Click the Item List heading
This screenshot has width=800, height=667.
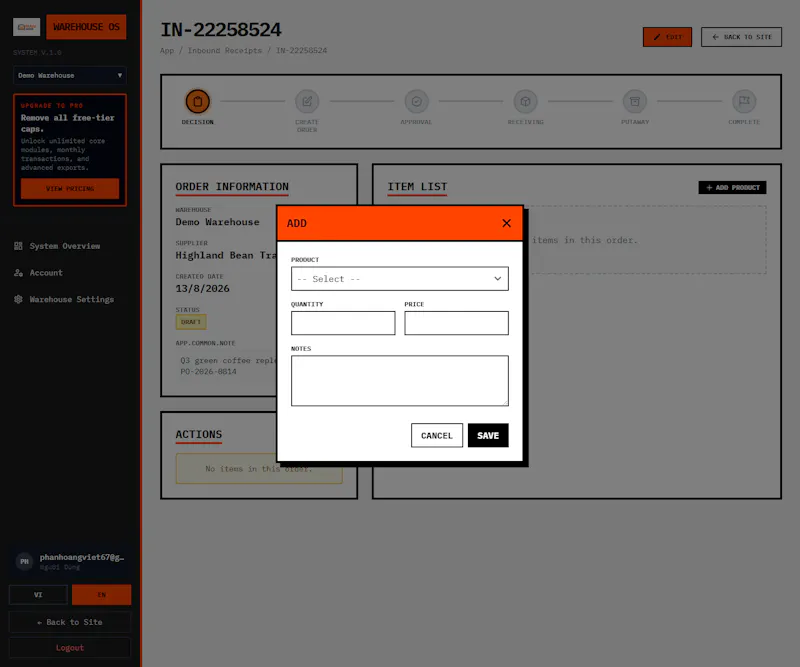point(417,187)
